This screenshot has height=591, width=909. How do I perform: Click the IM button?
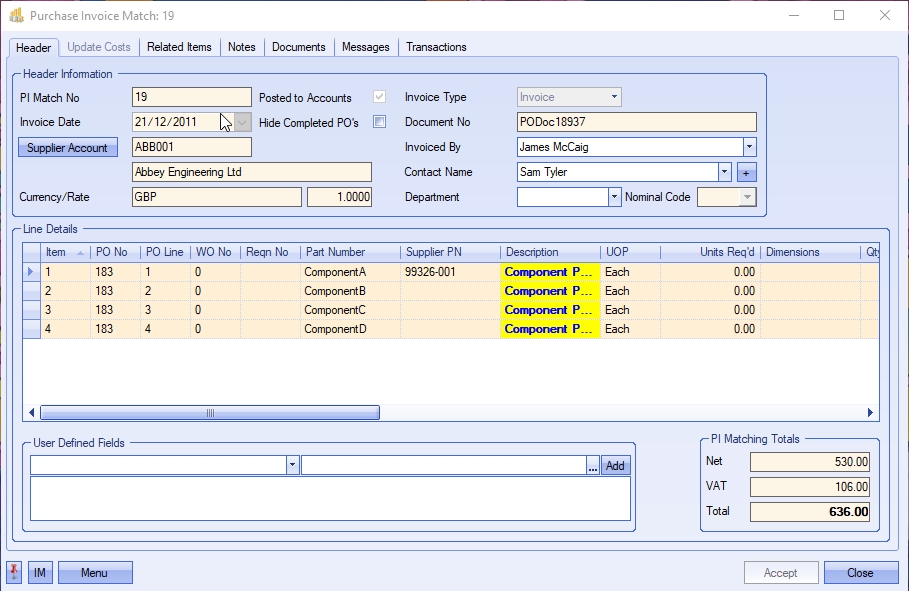[x=40, y=573]
